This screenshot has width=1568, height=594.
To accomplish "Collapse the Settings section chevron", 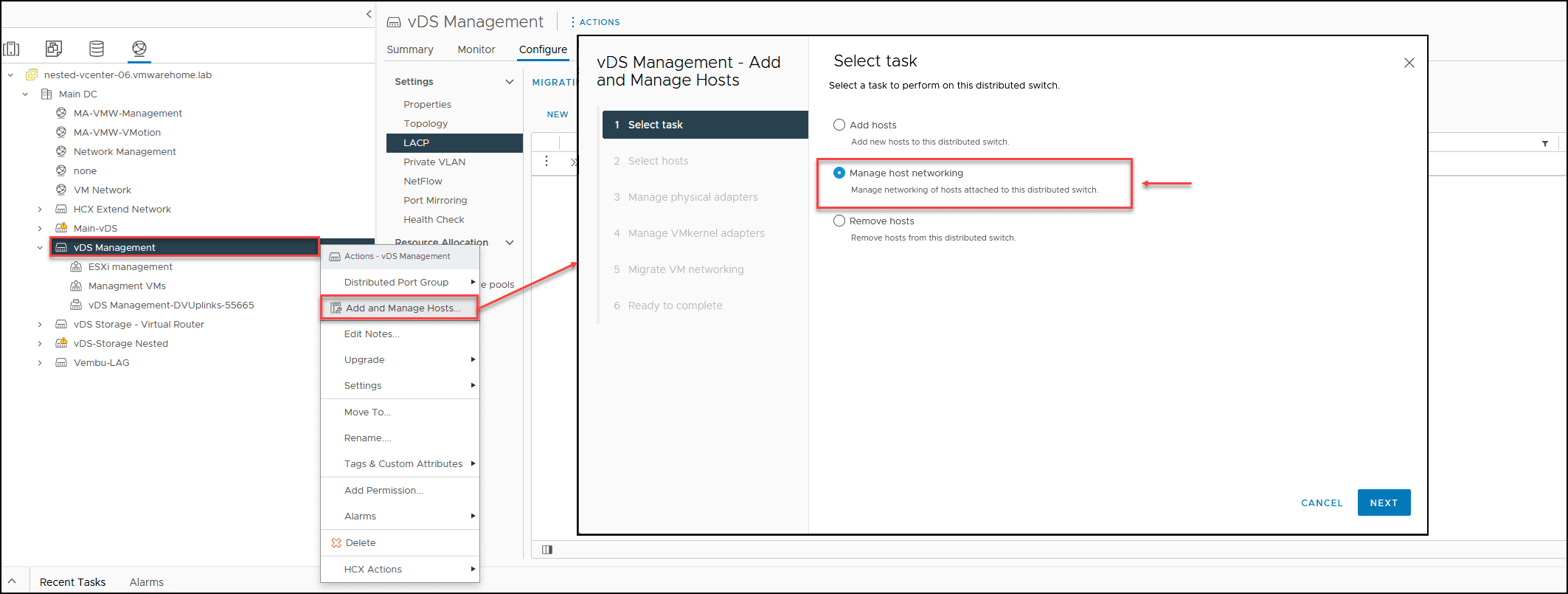I will click(510, 82).
